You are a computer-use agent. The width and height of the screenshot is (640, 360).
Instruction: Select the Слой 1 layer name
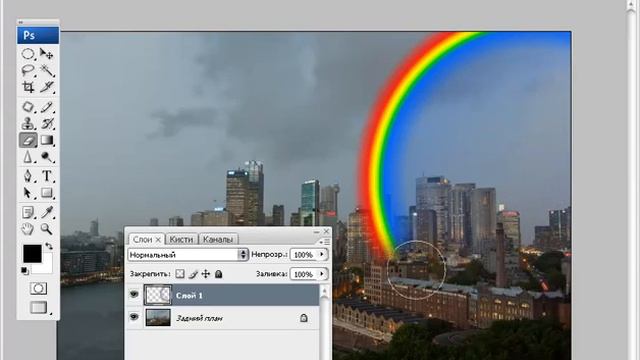point(189,295)
